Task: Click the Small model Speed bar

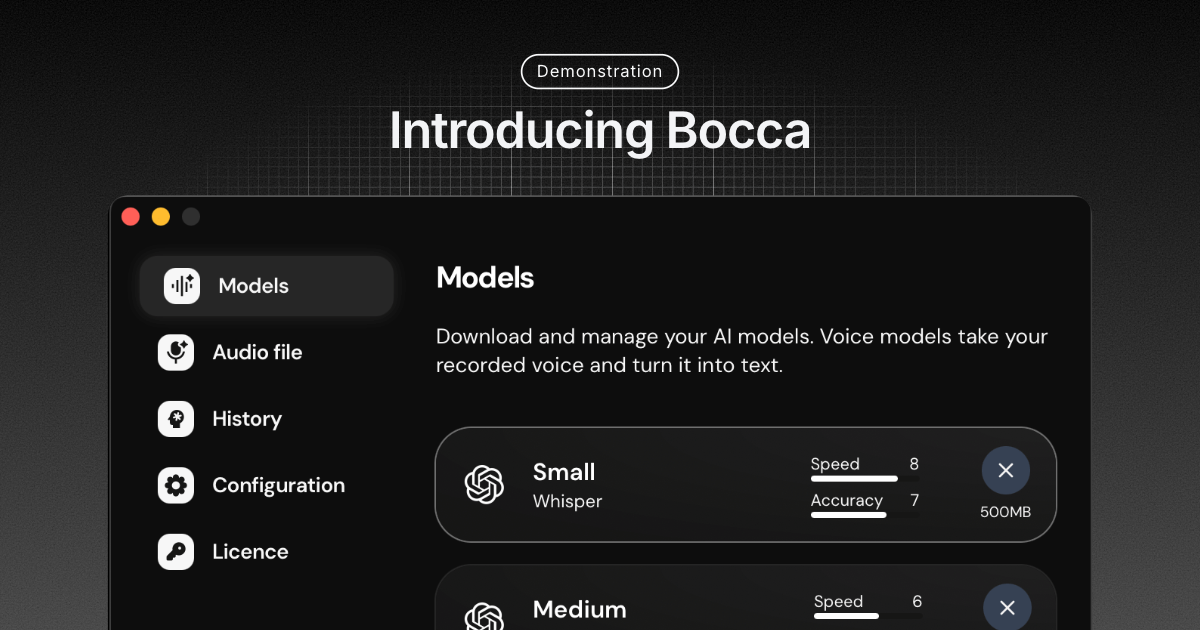Action: (865, 479)
